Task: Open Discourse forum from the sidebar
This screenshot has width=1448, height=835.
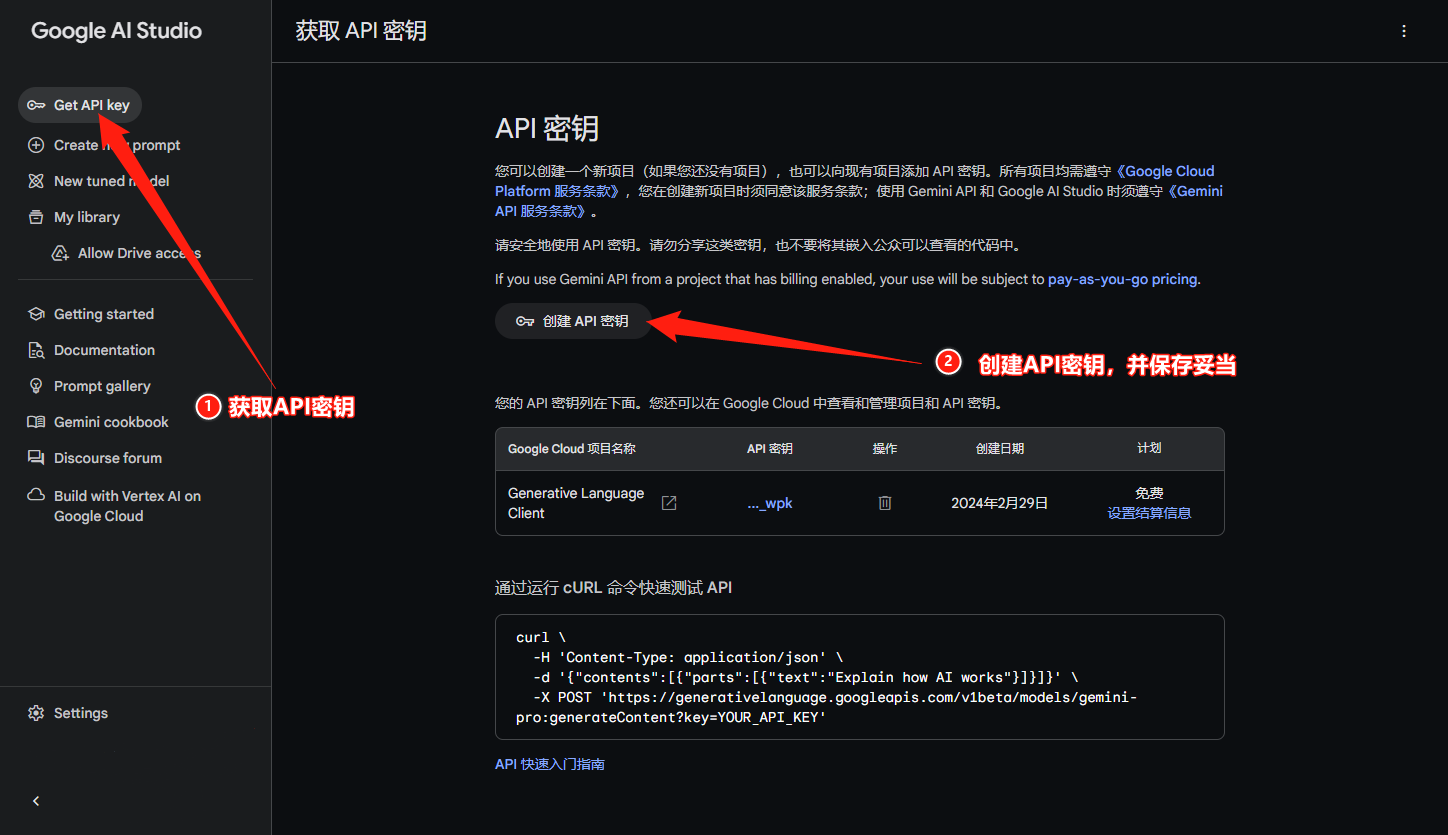Action: point(107,458)
